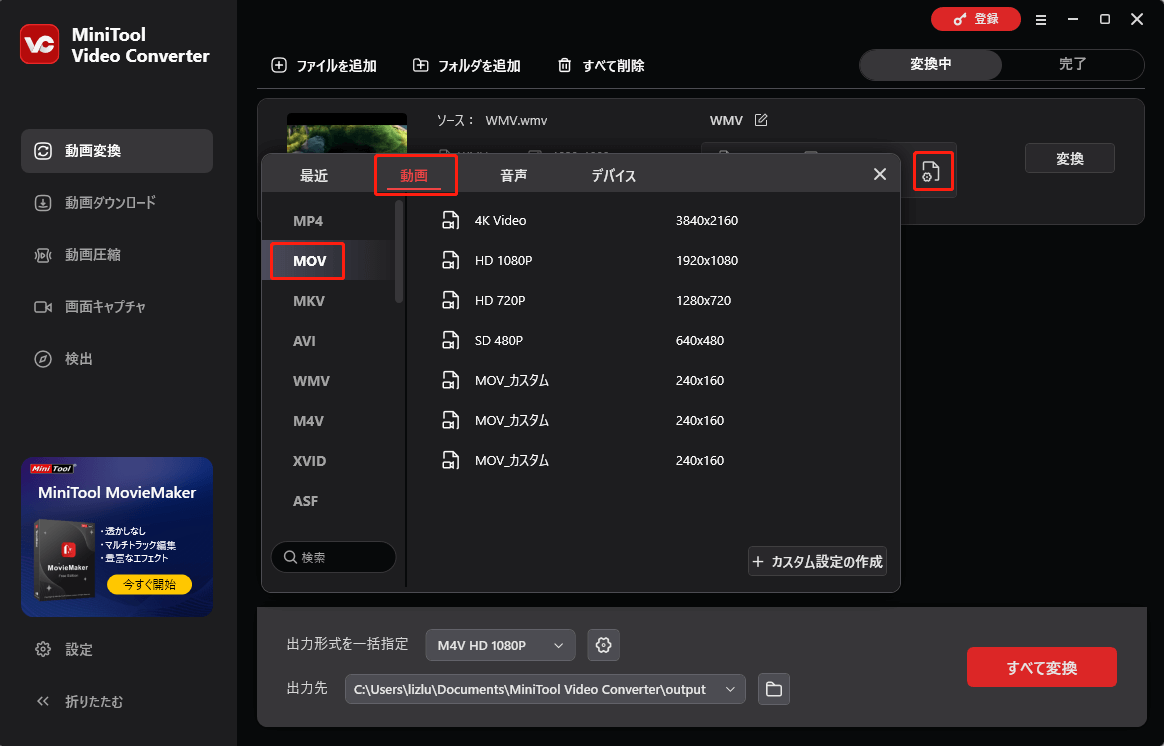1164x746 pixels.
Task: Click the red すべて変換 button
Action: point(1042,667)
